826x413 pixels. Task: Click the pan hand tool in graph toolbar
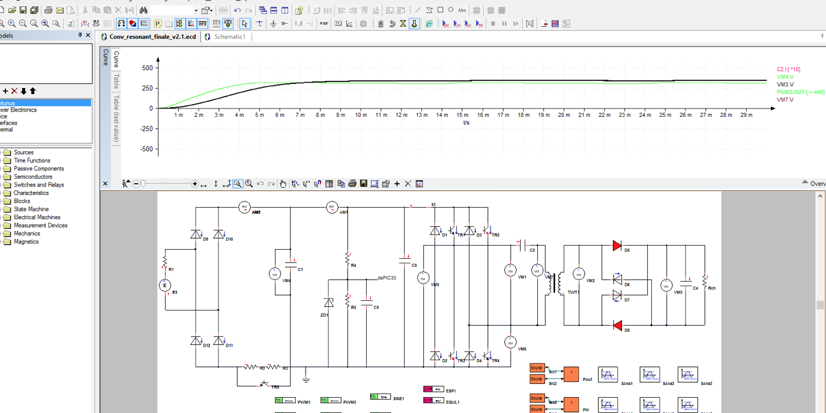point(283,184)
